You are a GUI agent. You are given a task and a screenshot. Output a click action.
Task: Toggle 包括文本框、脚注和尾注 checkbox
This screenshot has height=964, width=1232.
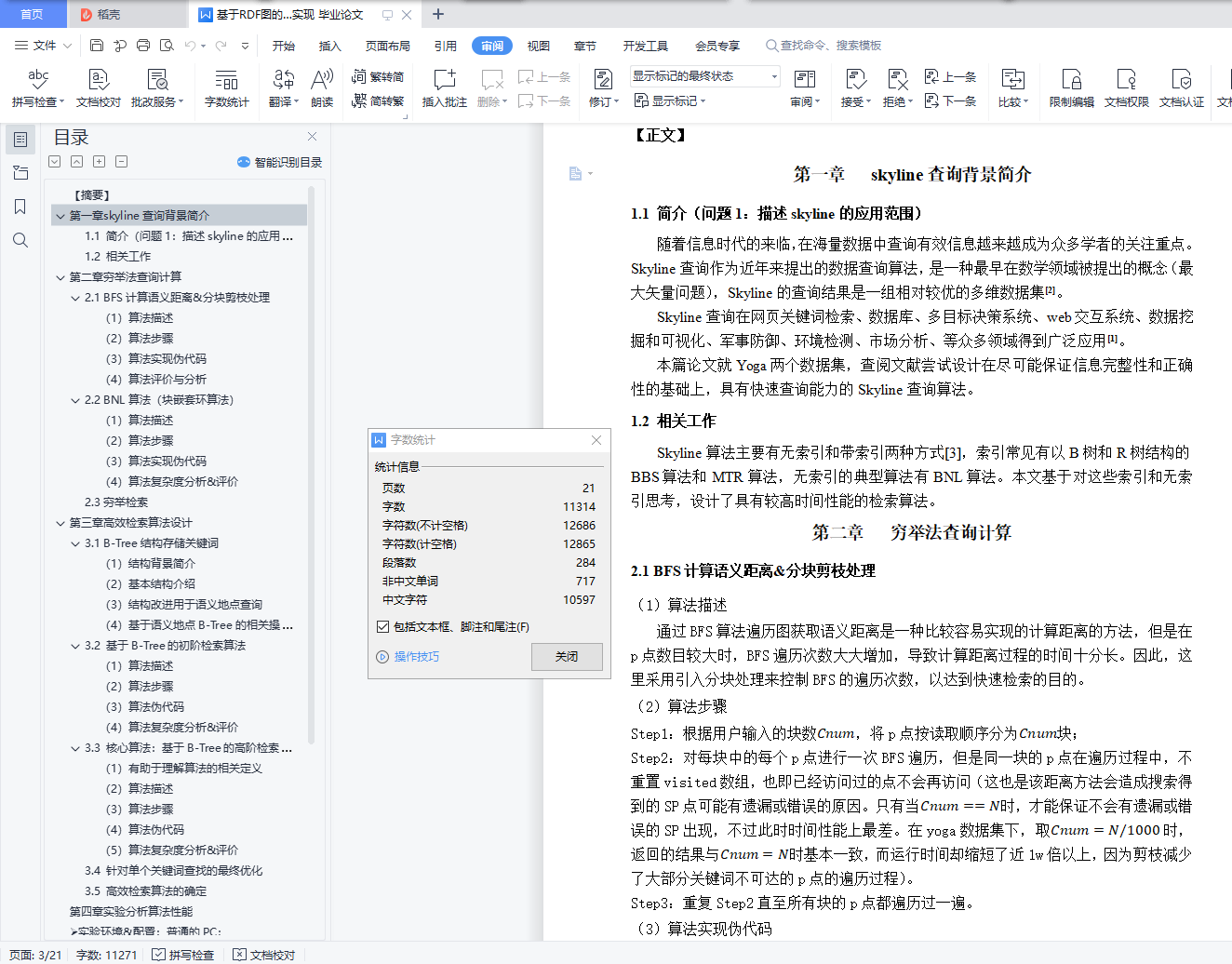(382, 627)
